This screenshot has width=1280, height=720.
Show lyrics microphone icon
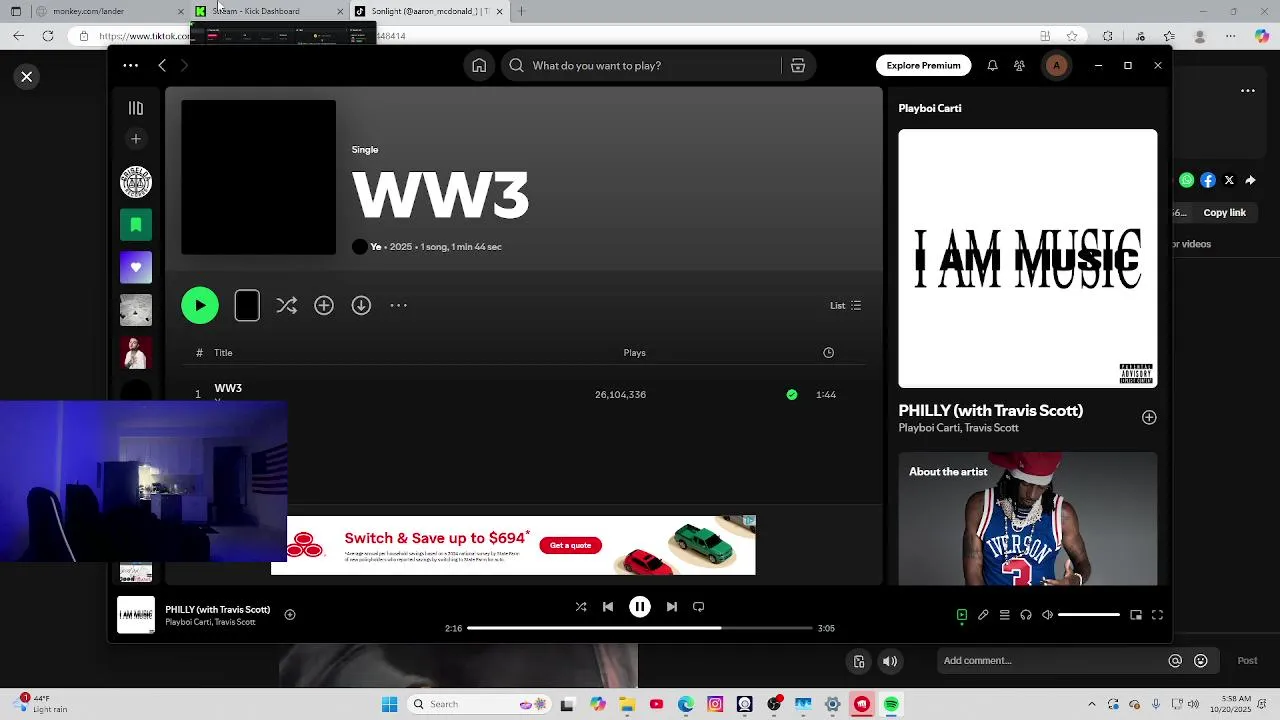983,615
